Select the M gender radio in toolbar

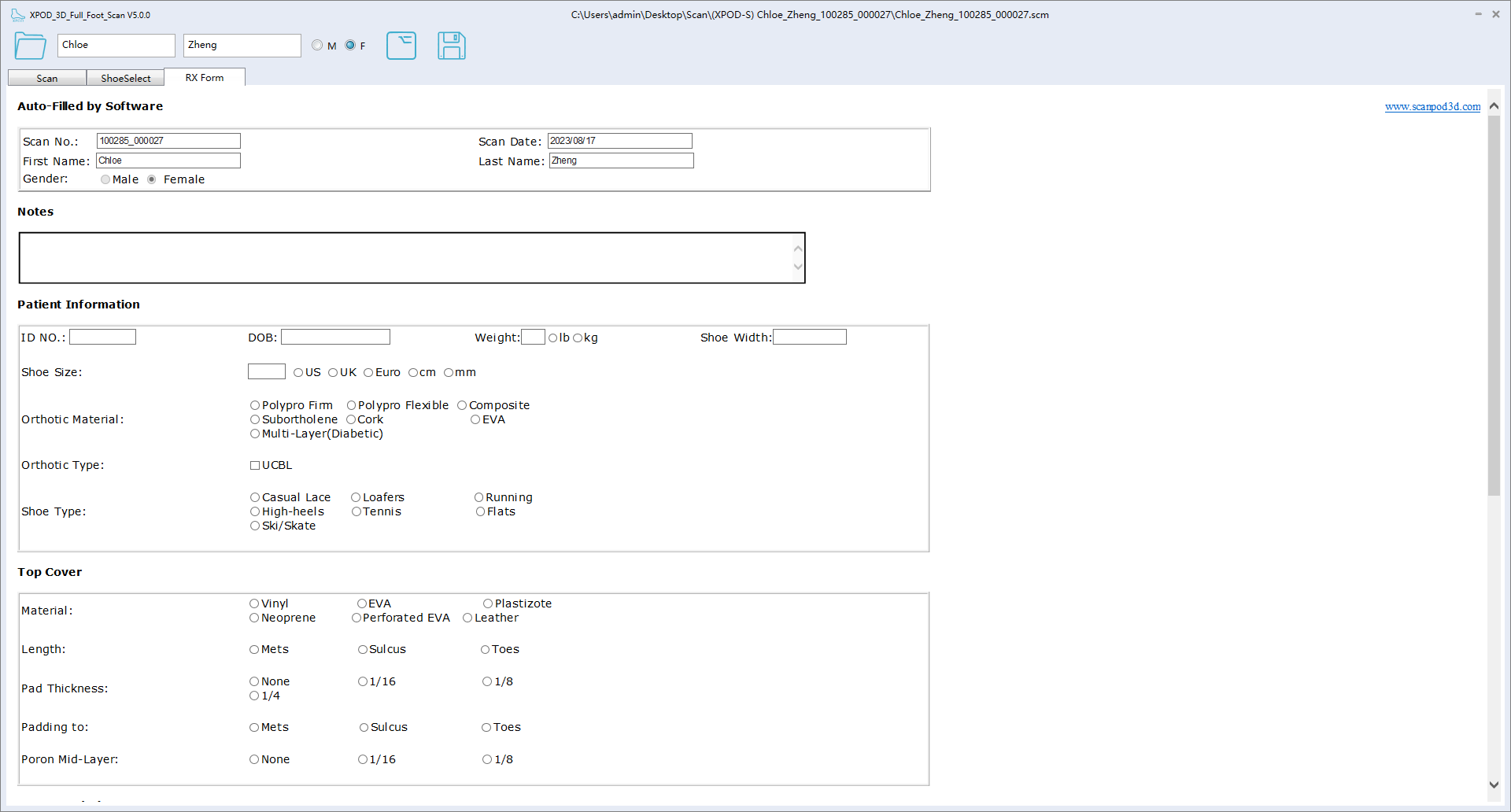coord(317,46)
